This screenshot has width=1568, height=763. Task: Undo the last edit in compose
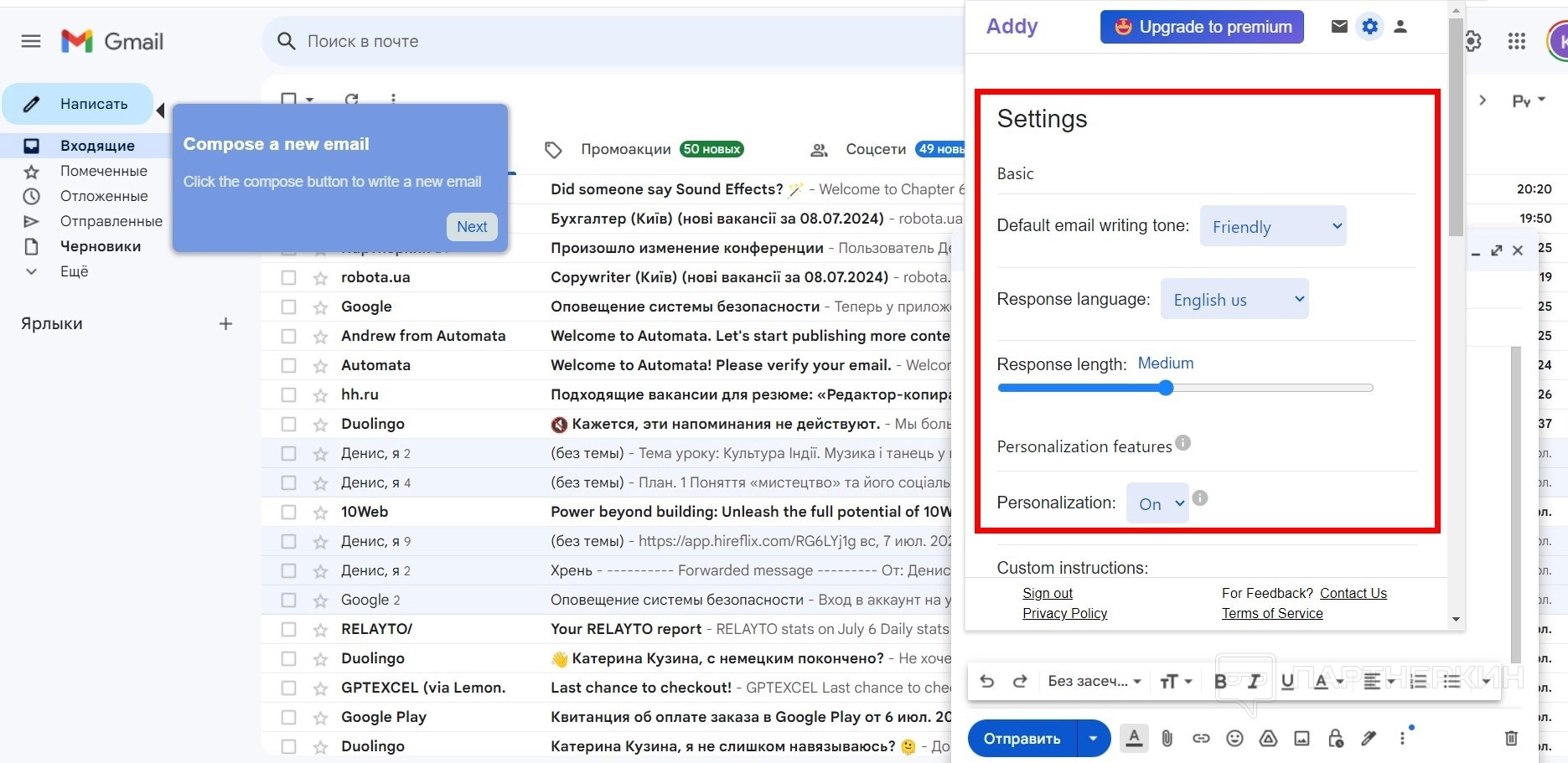tap(987, 681)
